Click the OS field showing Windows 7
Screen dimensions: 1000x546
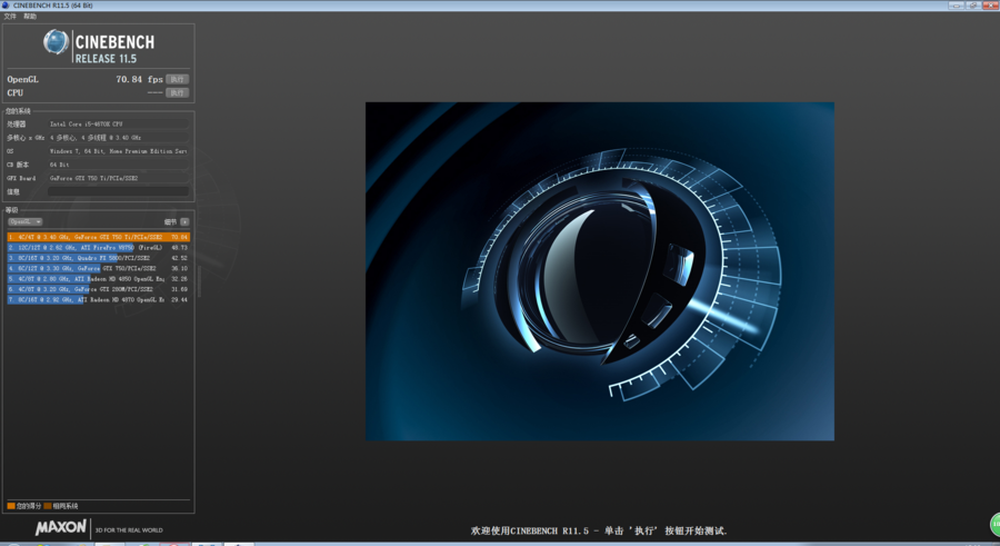click(x=119, y=151)
